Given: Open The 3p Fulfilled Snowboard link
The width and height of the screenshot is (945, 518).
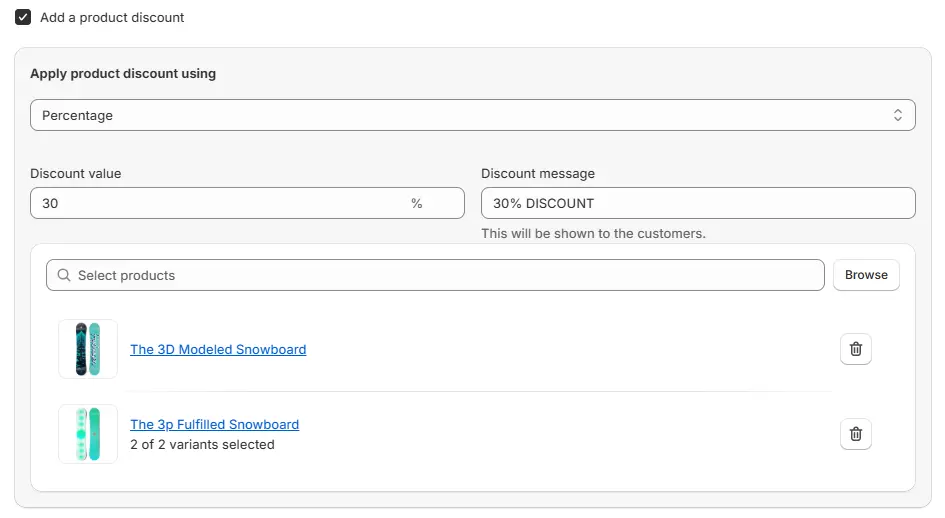Looking at the screenshot, I should pyautogui.click(x=214, y=424).
